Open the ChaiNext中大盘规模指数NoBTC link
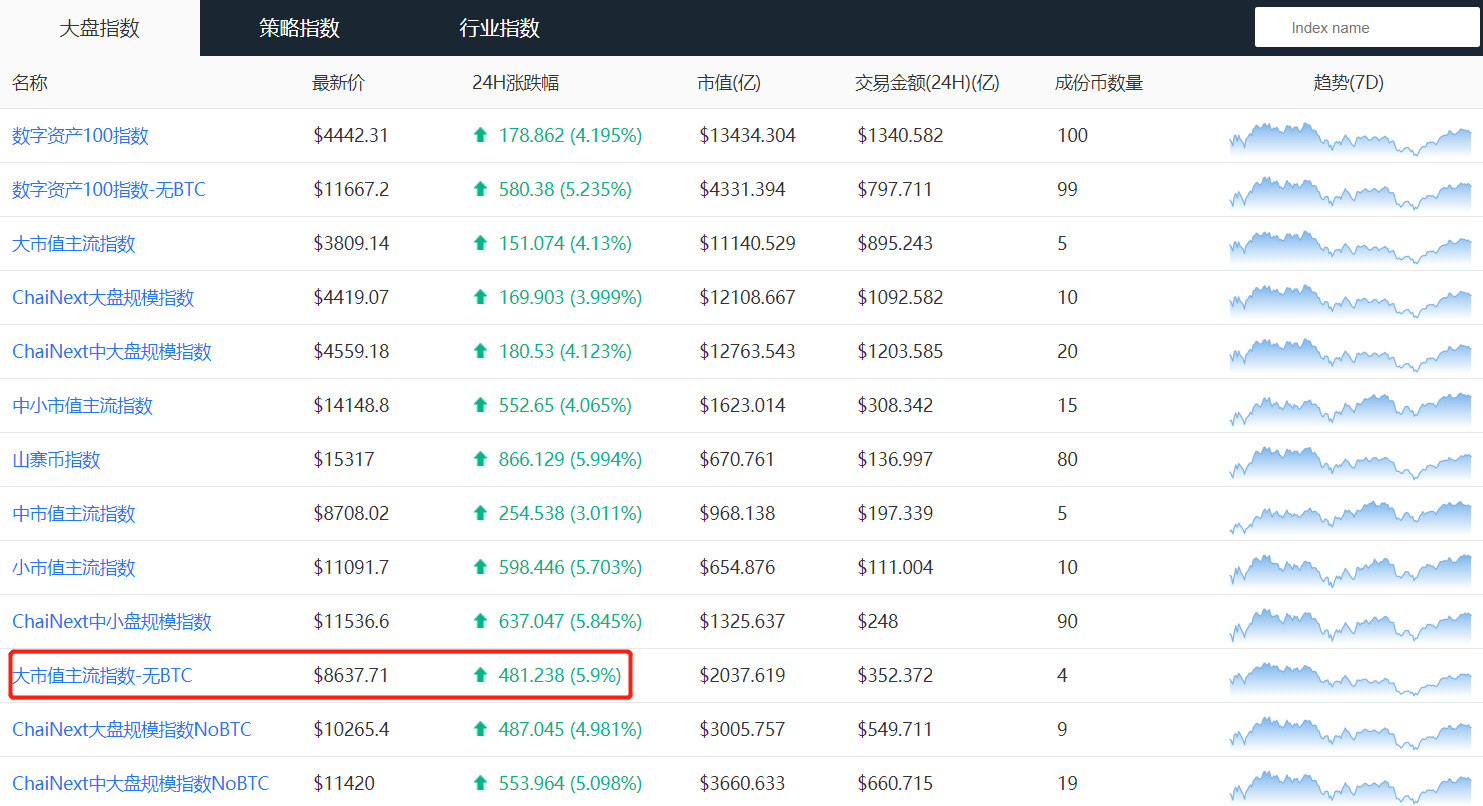1483x806 pixels. [141, 784]
